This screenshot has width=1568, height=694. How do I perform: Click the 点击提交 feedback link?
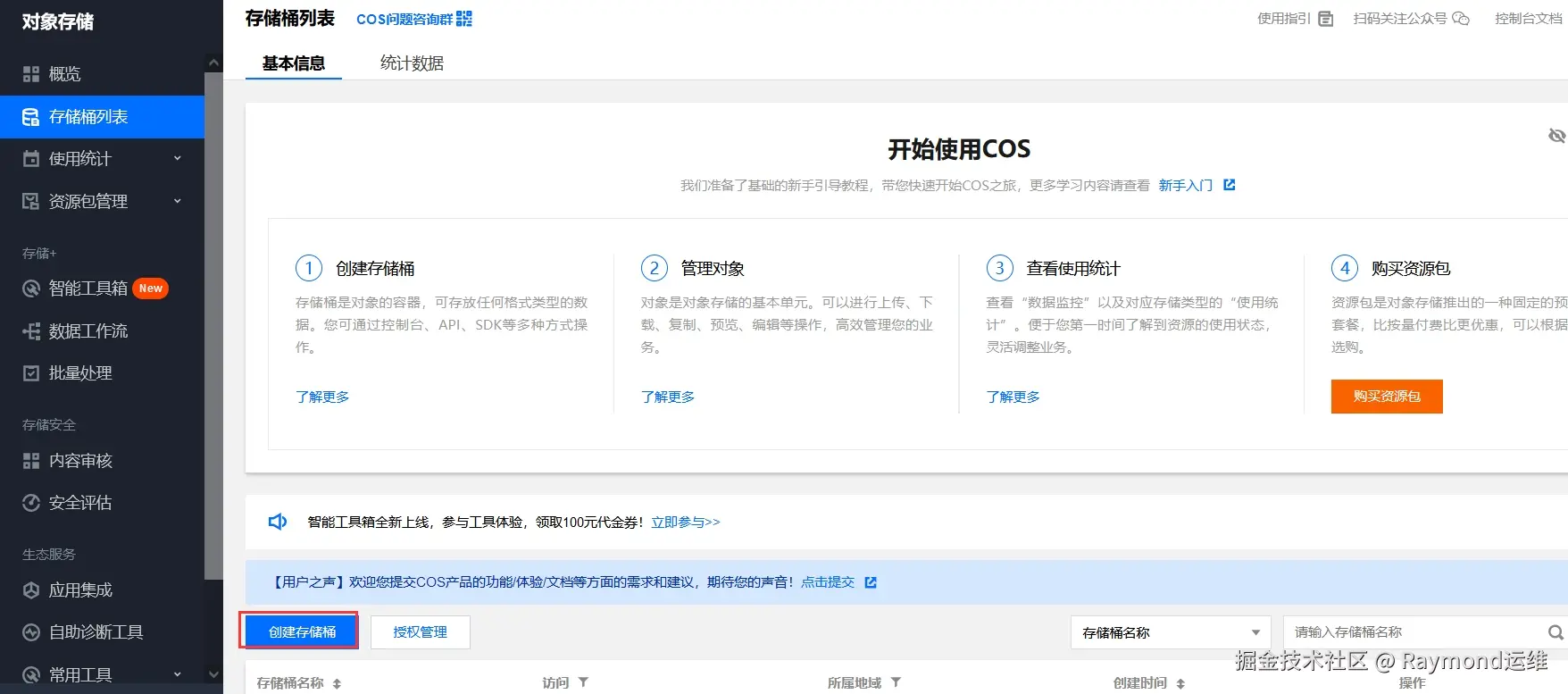828,582
